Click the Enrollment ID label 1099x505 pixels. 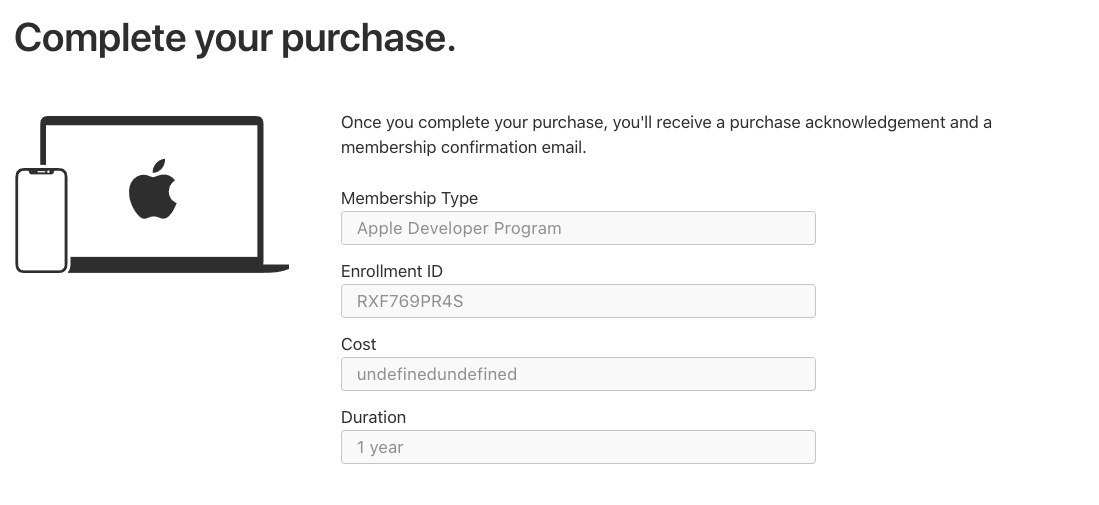392,271
